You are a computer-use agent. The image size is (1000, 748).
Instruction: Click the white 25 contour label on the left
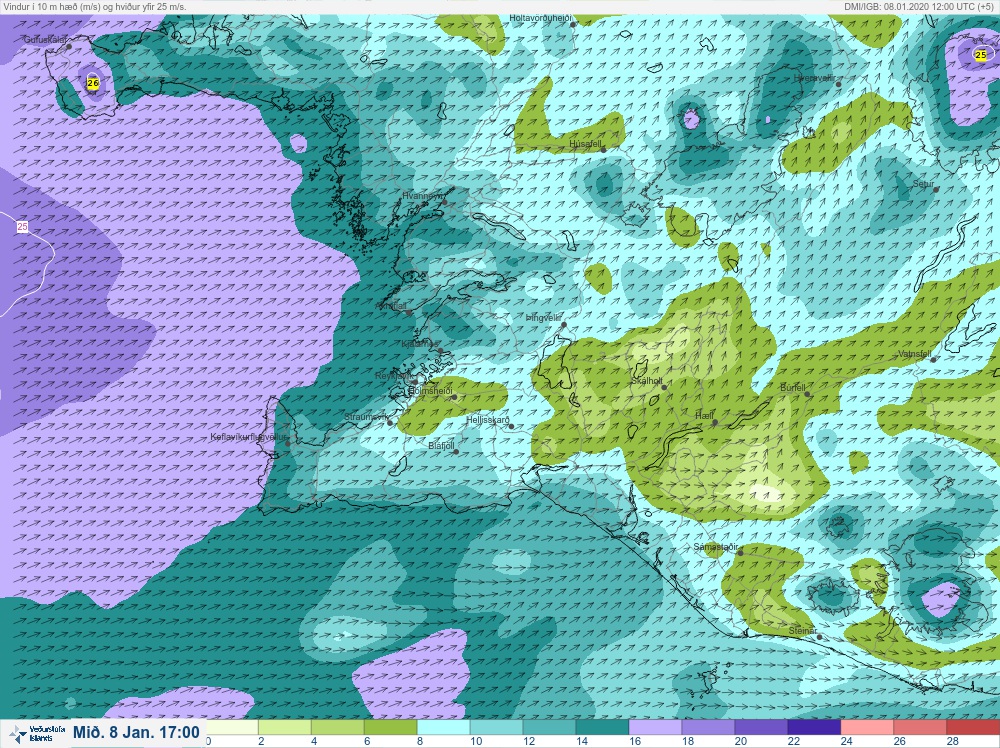22,226
